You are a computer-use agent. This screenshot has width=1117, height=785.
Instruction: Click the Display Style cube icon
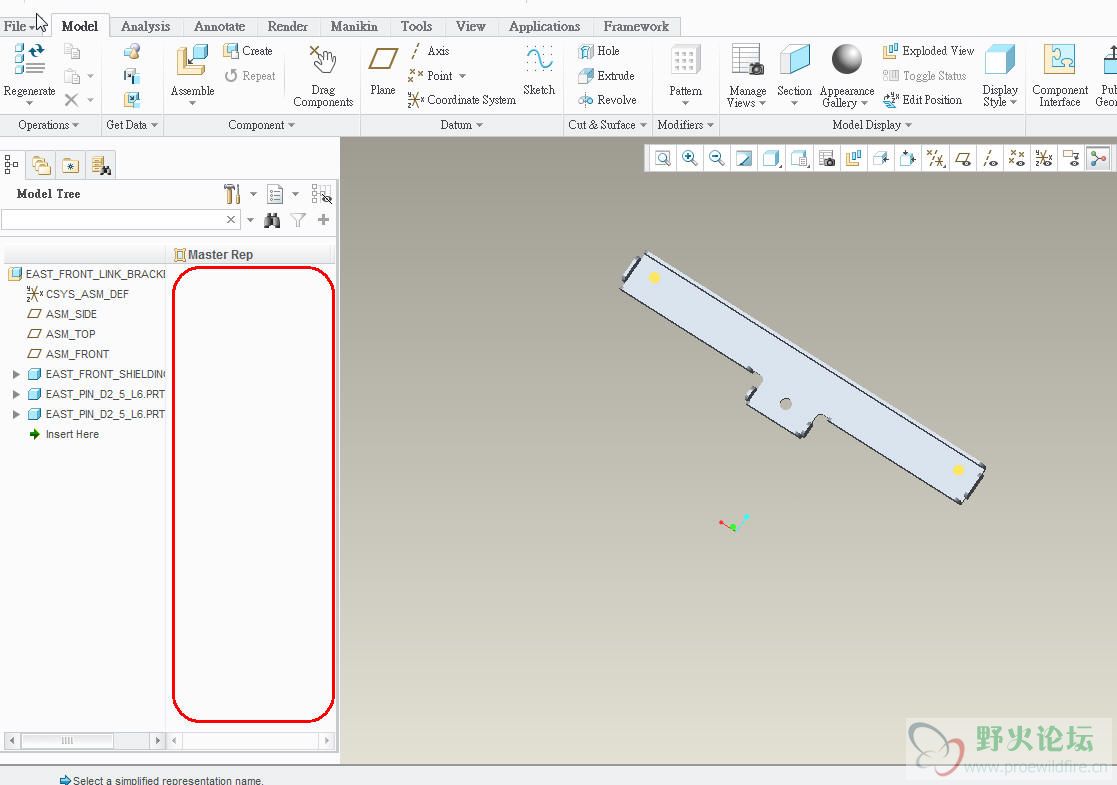999,60
